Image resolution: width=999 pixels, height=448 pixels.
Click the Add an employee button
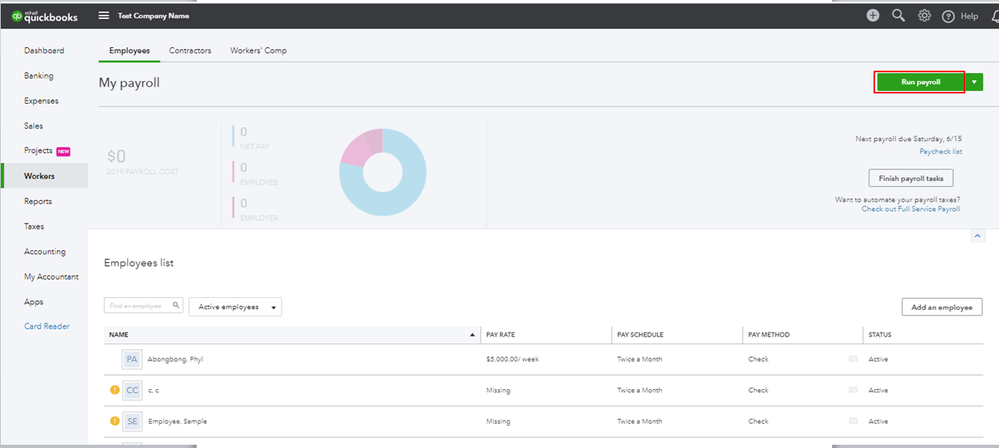pyautogui.click(x=942, y=307)
